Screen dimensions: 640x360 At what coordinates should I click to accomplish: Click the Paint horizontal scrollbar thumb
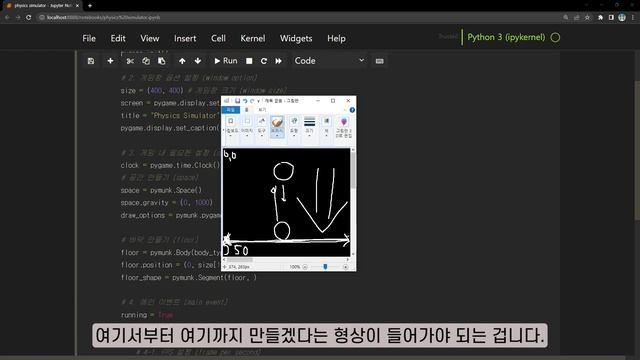click(x=240, y=260)
